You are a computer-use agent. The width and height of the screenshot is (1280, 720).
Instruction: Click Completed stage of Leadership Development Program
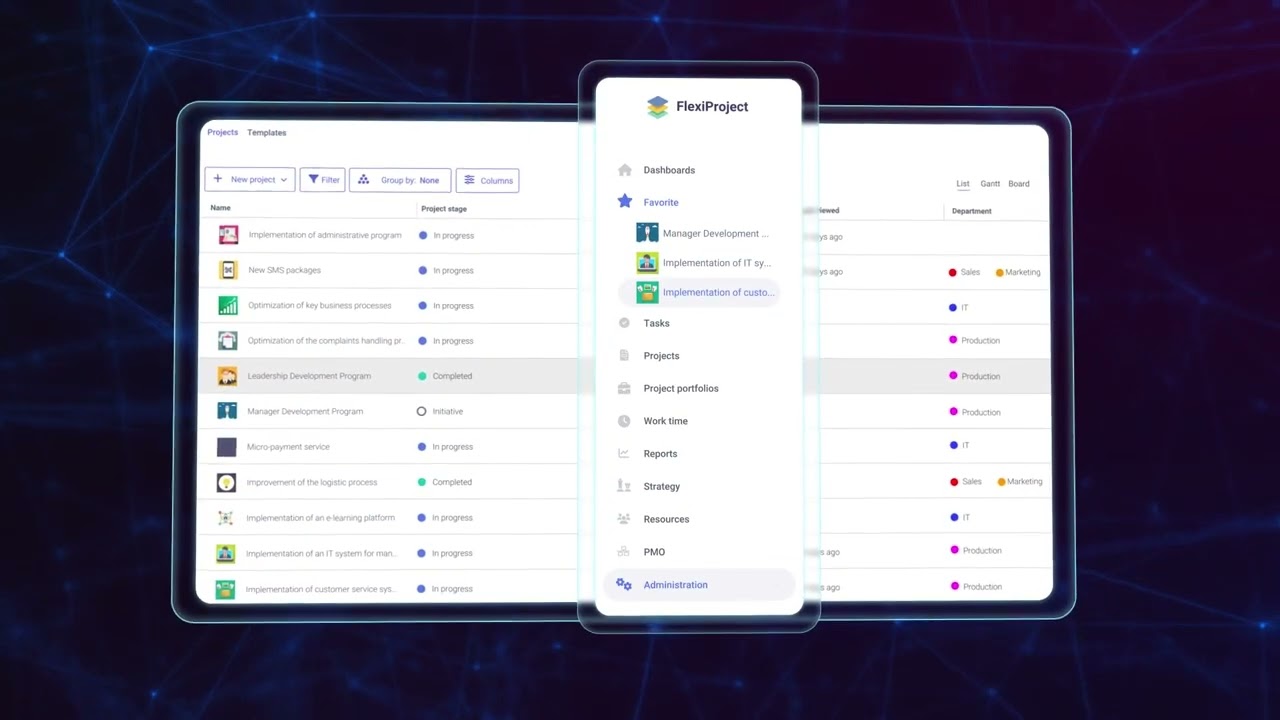click(445, 376)
